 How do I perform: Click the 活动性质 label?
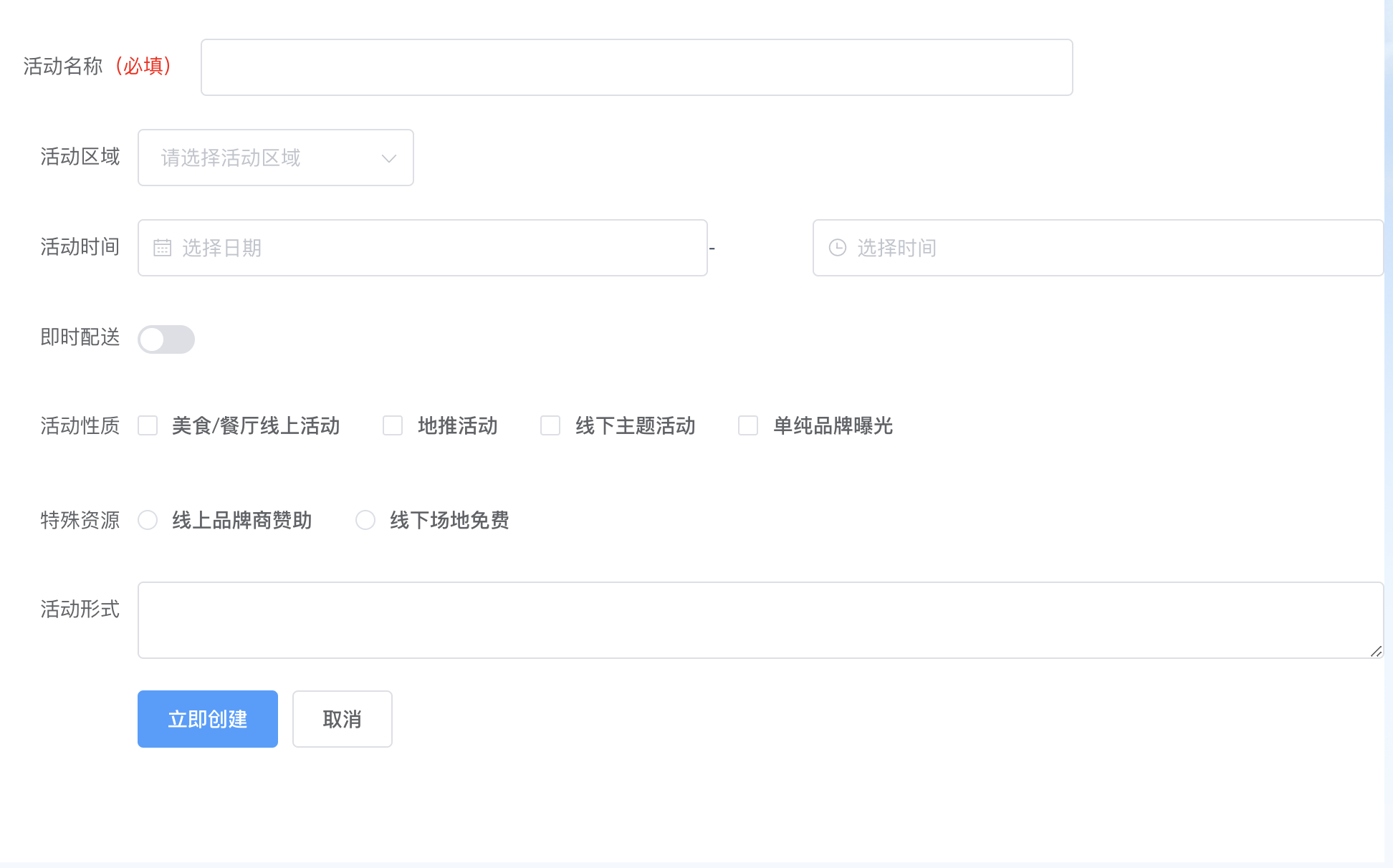pos(80,426)
